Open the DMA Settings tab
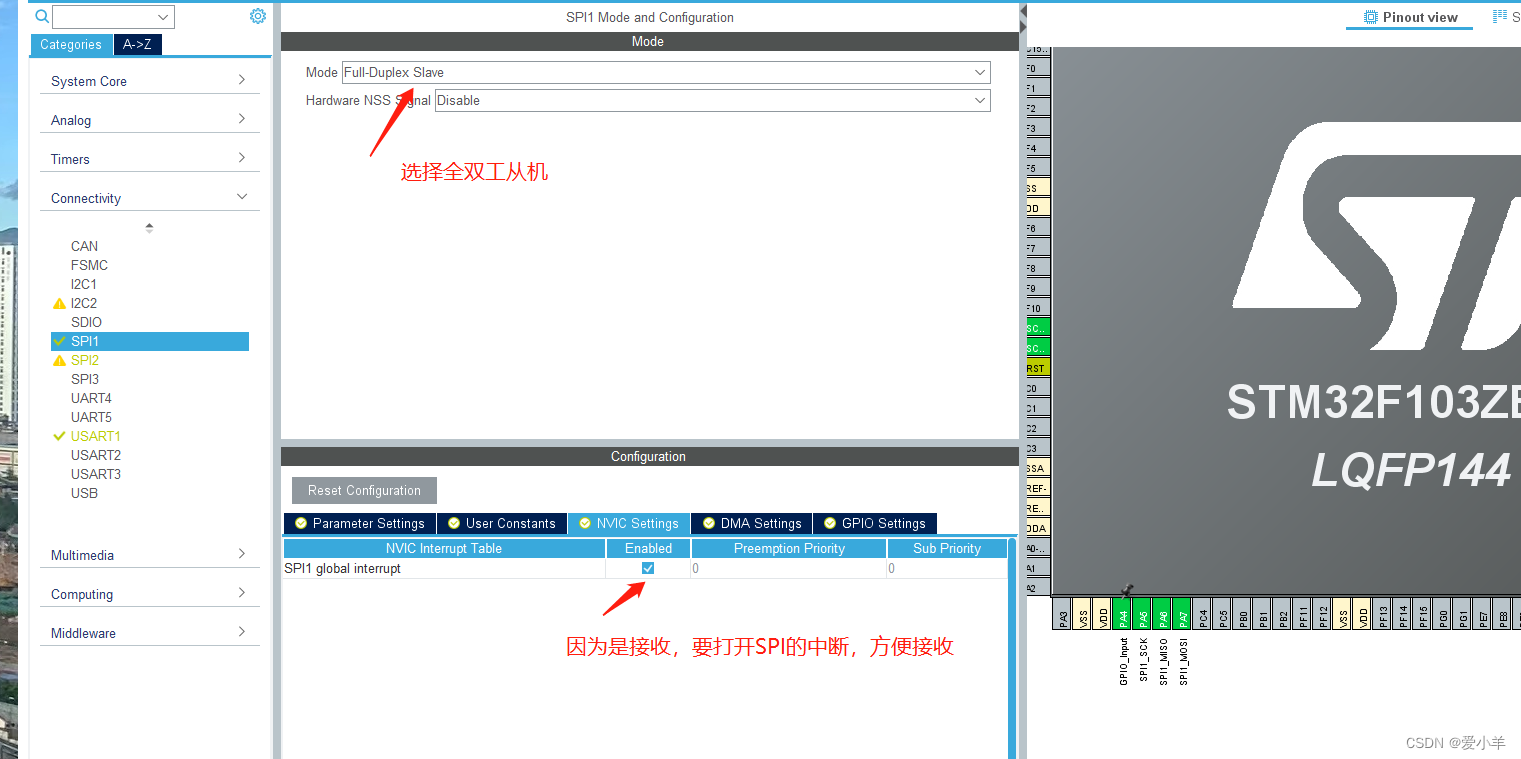 751,523
